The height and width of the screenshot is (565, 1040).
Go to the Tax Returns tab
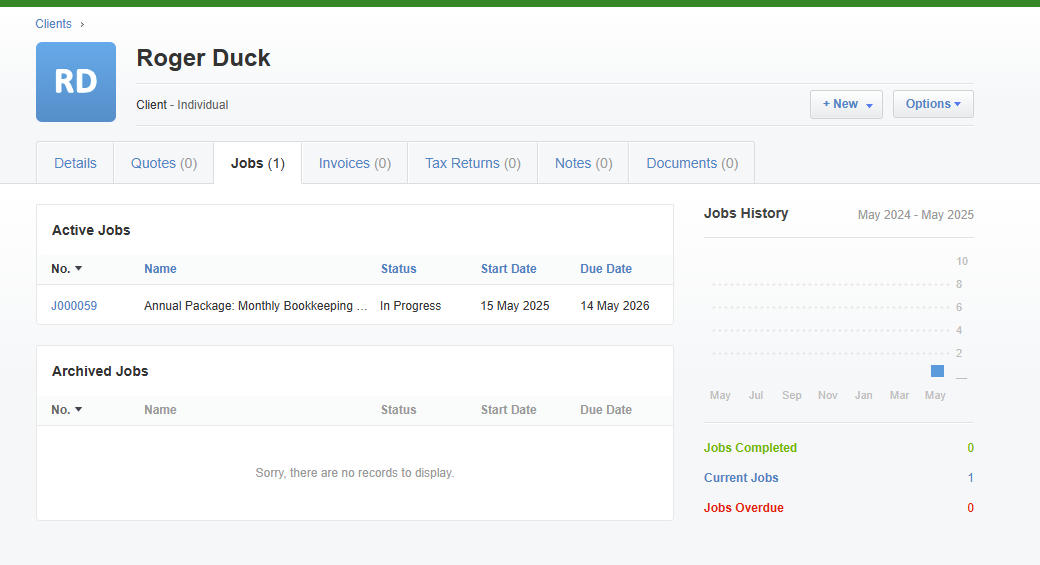[472, 163]
